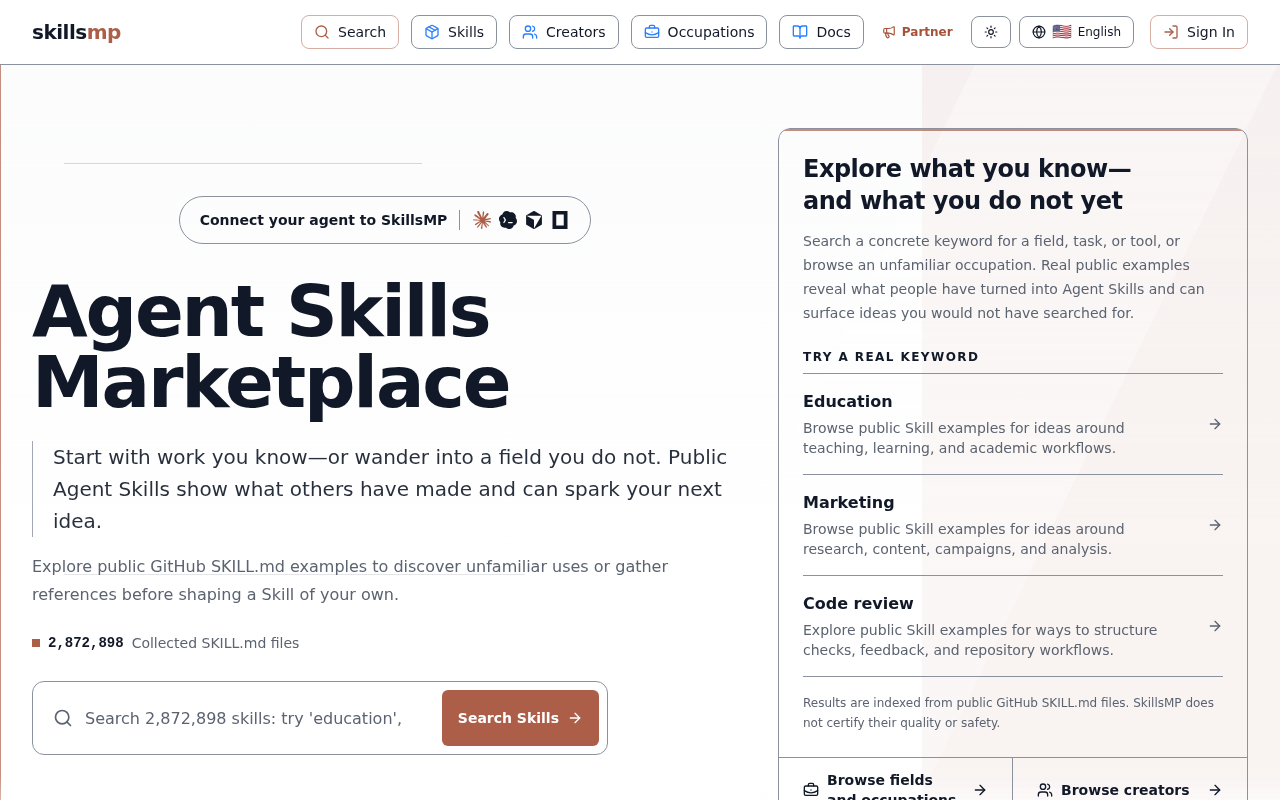Click the 2,872,898 collected files count
The height and width of the screenshot is (800, 1280).
(x=86, y=643)
